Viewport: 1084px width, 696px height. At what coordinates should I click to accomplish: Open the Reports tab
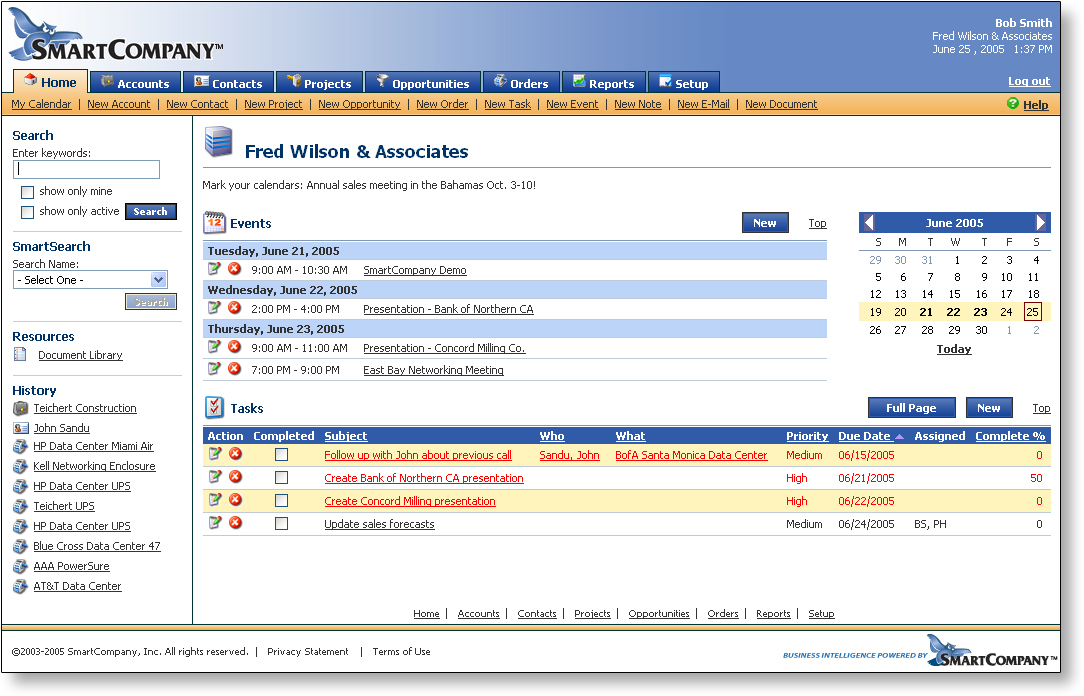[x=604, y=82]
